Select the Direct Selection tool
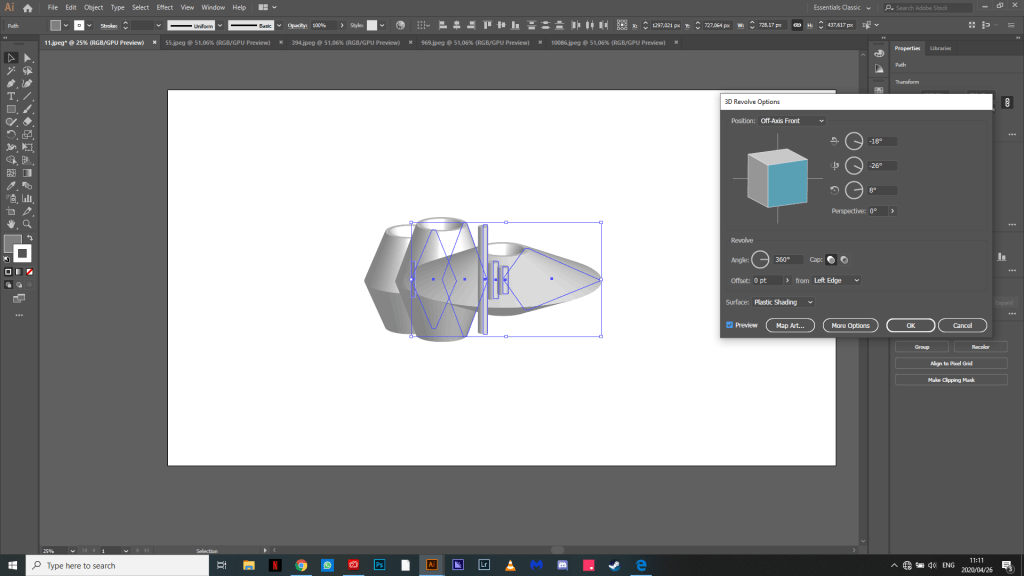 (28, 58)
